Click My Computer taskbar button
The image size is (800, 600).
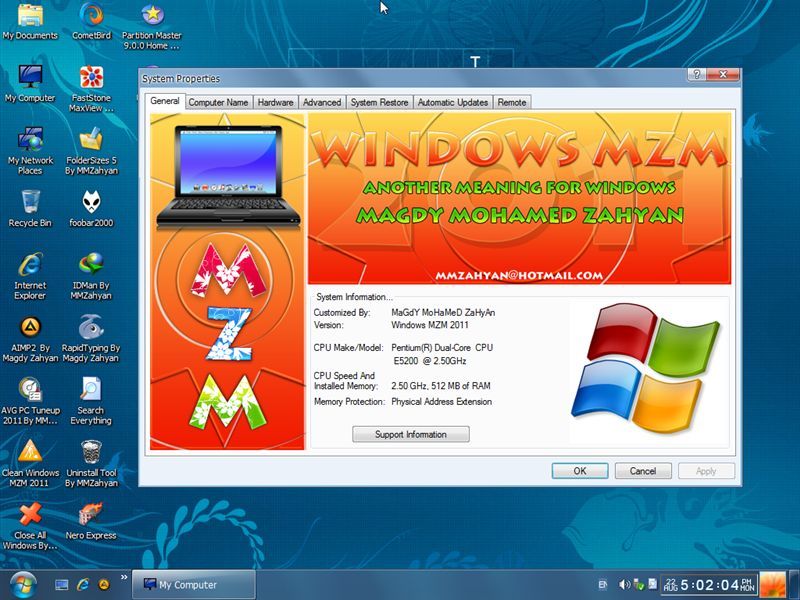[x=194, y=585]
